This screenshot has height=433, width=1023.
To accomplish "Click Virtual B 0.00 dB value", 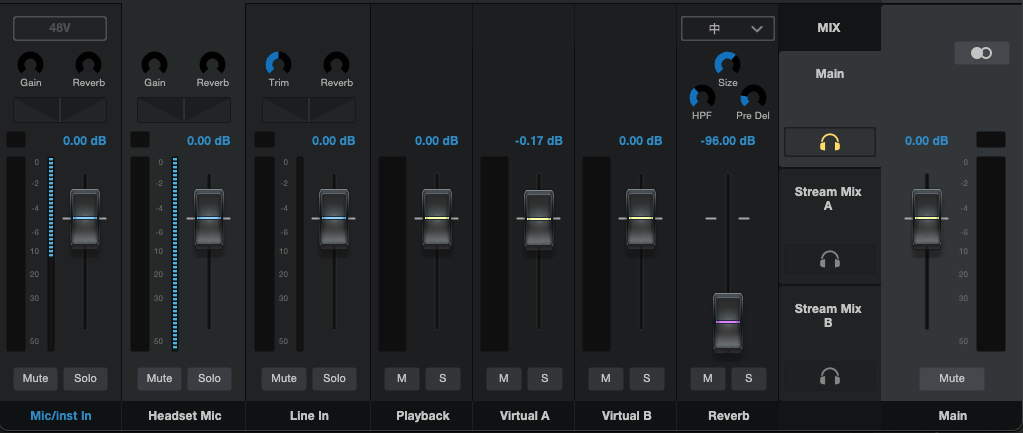I will pyautogui.click(x=641, y=141).
